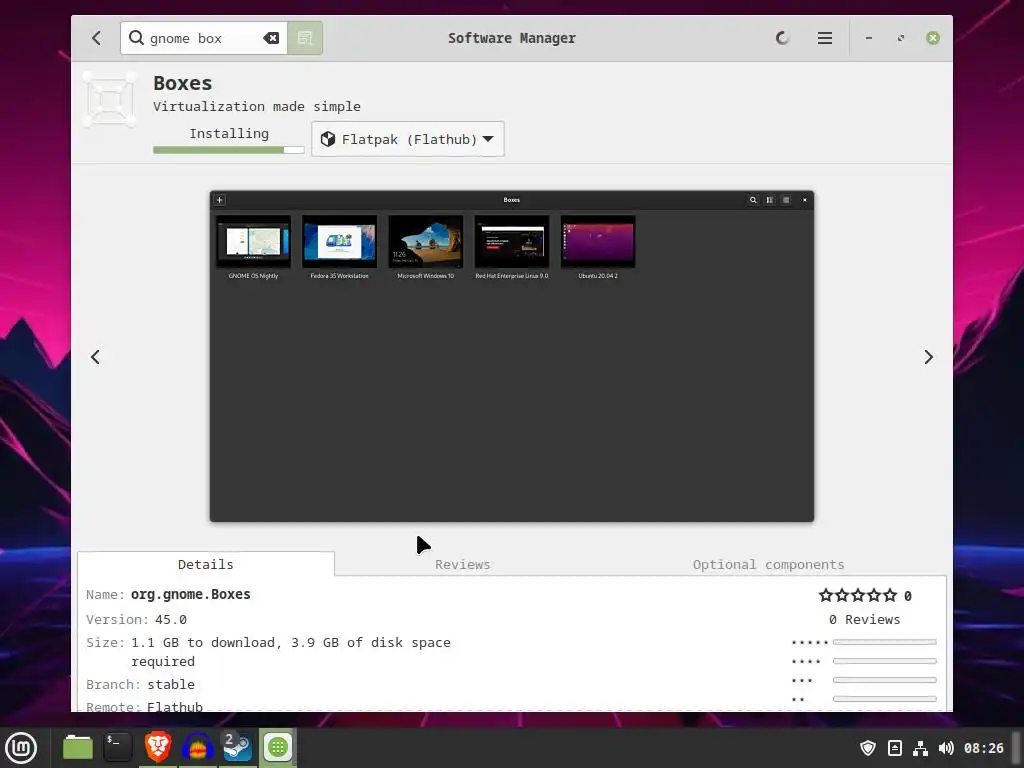Open the hamburger menu in the header

(x=825, y=38)
